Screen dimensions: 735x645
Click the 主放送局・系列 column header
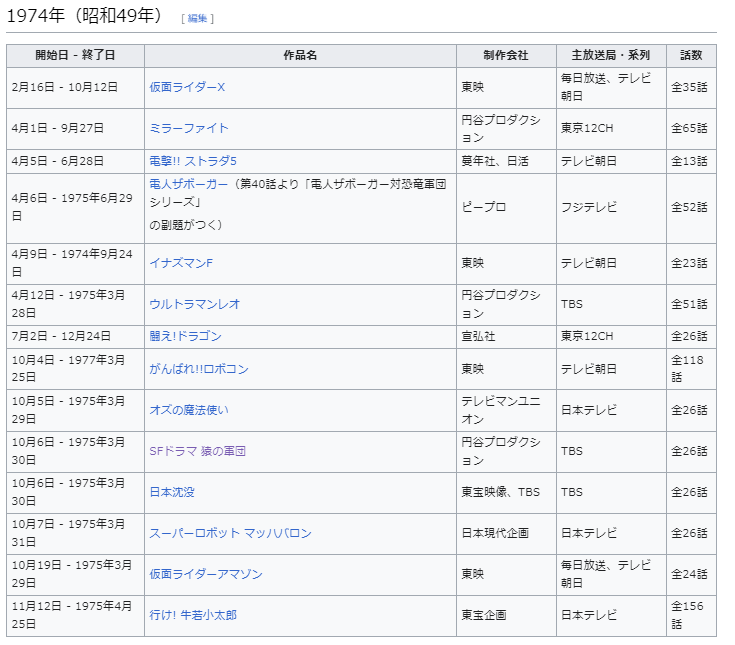(x=610, y=56)
